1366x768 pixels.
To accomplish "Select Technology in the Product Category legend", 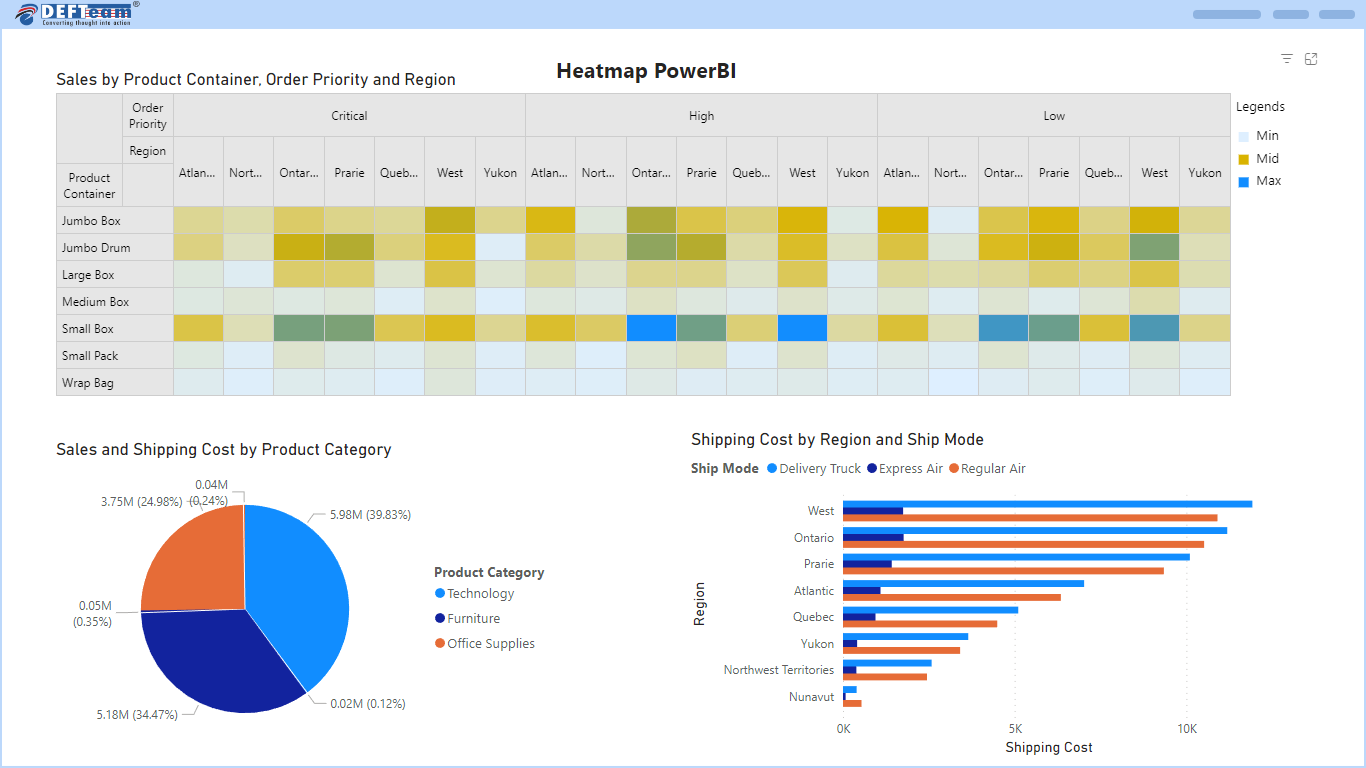I will (474, 594).
